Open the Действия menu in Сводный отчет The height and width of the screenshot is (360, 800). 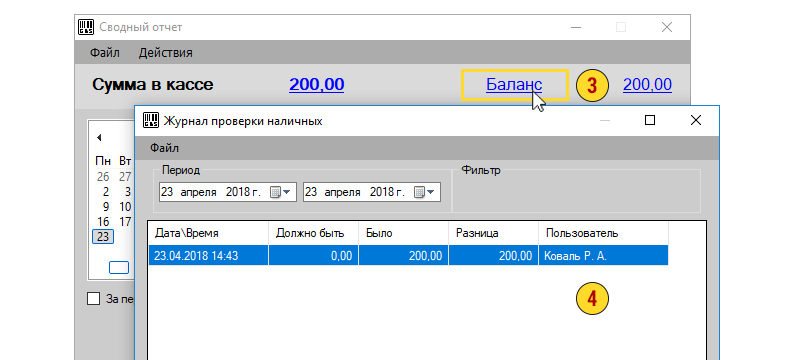165,53
